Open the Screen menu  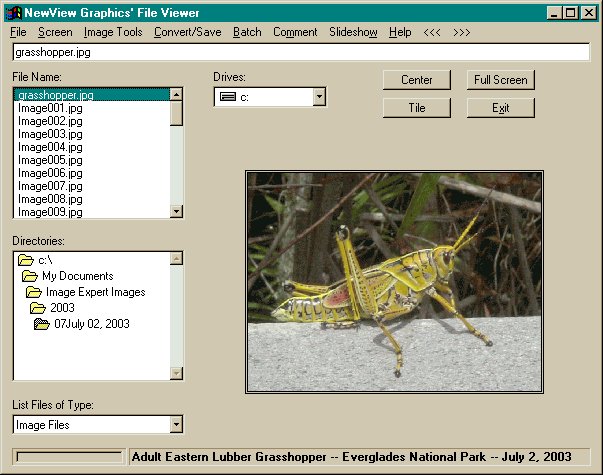[55, 32]
